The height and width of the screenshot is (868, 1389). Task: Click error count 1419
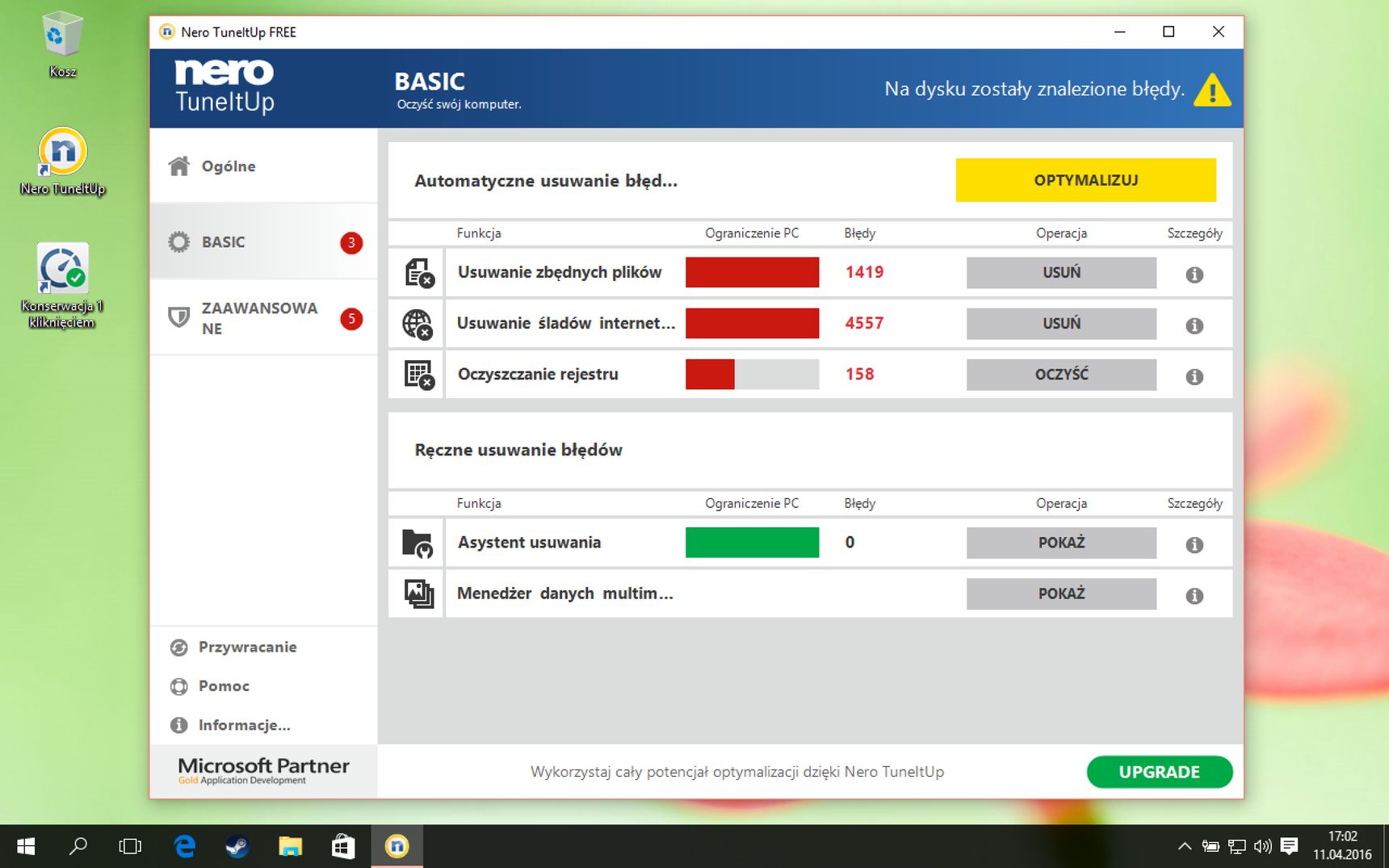864,273
